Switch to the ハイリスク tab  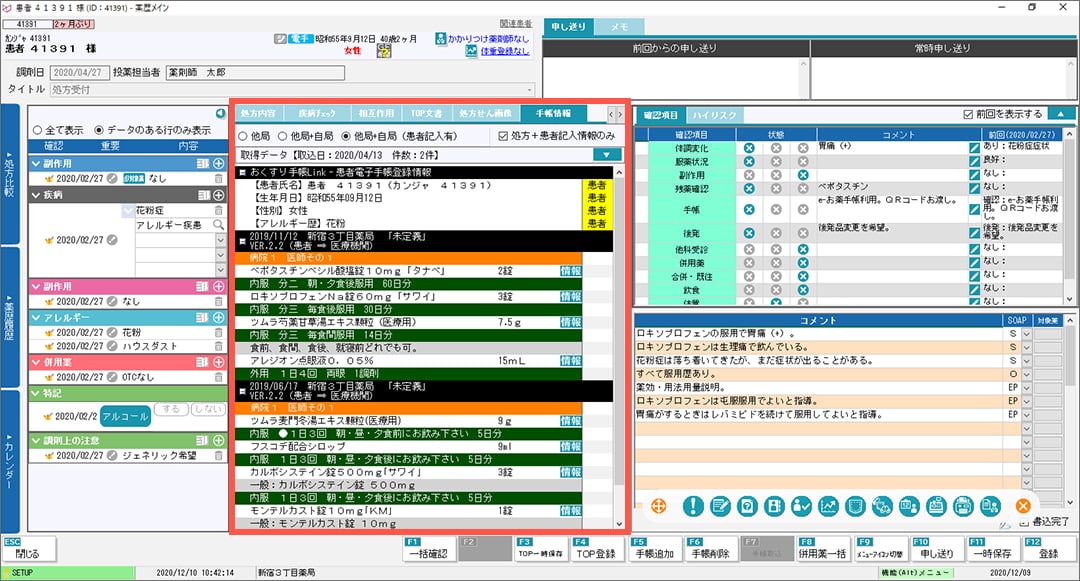(x=714, y=115)
